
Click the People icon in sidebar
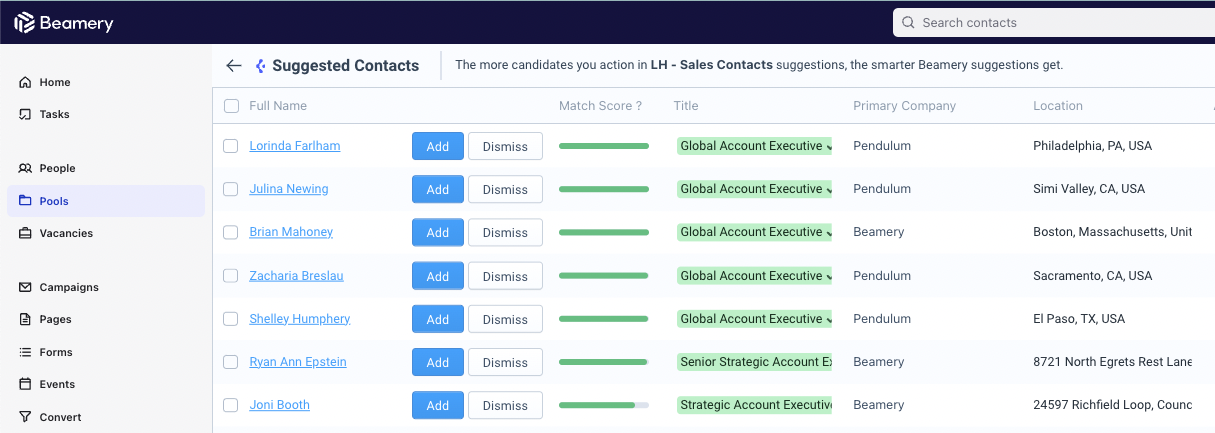point(25,168)
